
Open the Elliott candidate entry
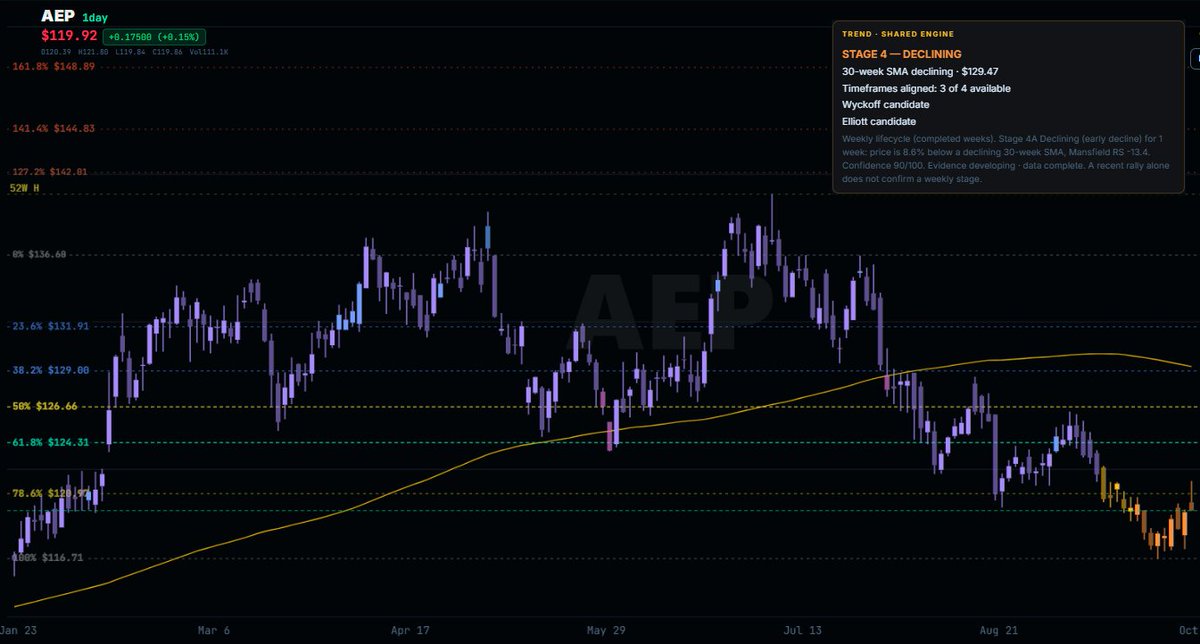click(879, 121)
